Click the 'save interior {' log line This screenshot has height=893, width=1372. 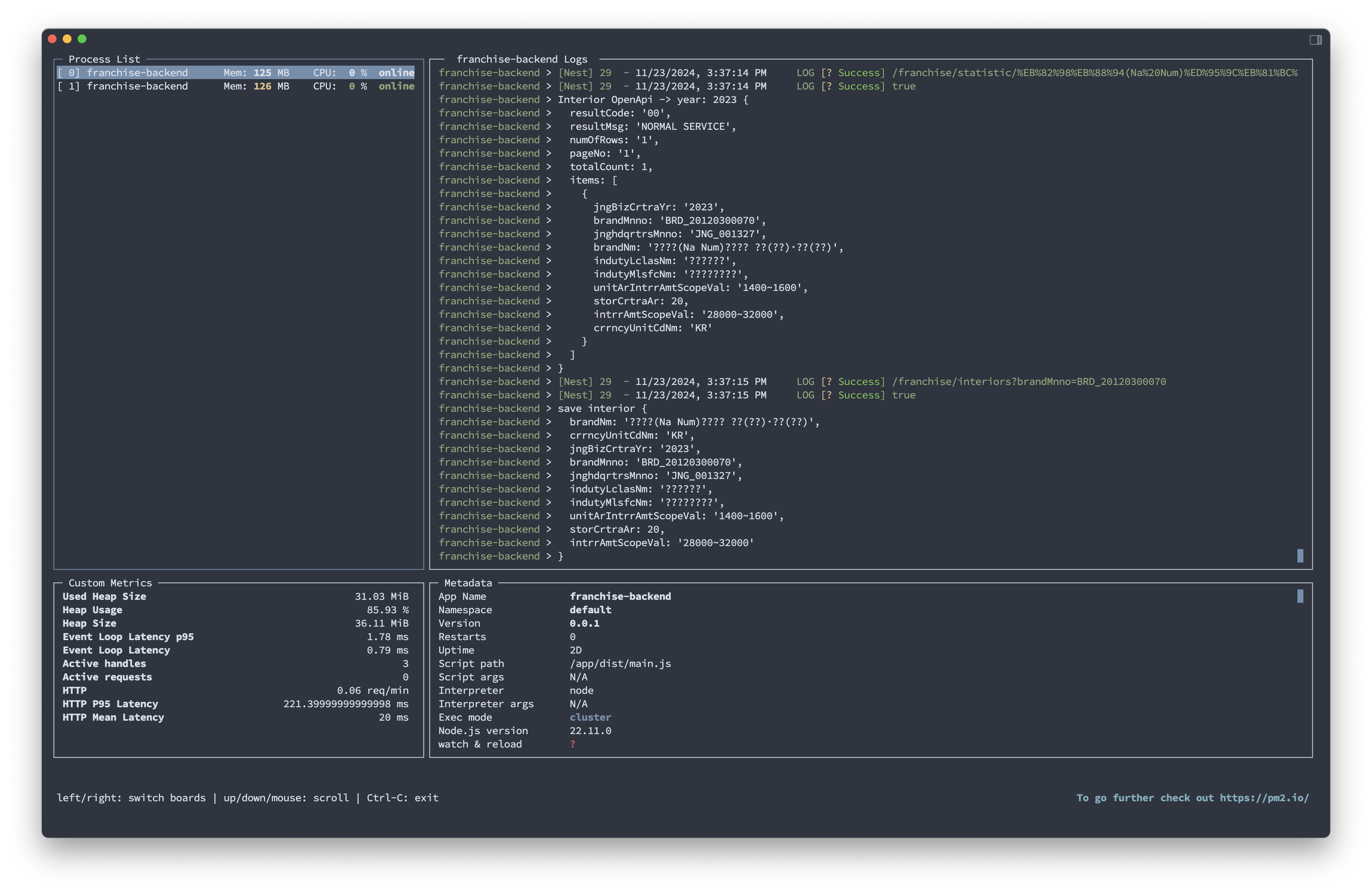coord(602,408)
